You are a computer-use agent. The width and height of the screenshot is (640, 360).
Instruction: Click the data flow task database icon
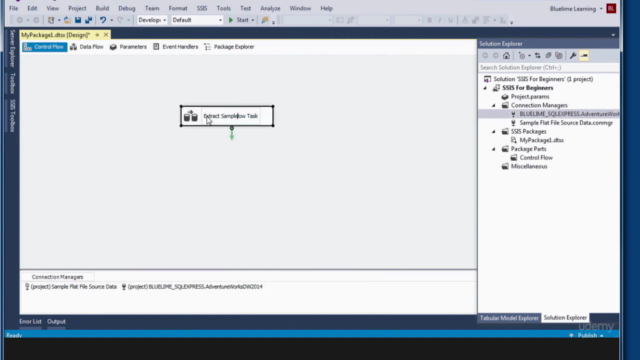point(191,116)
